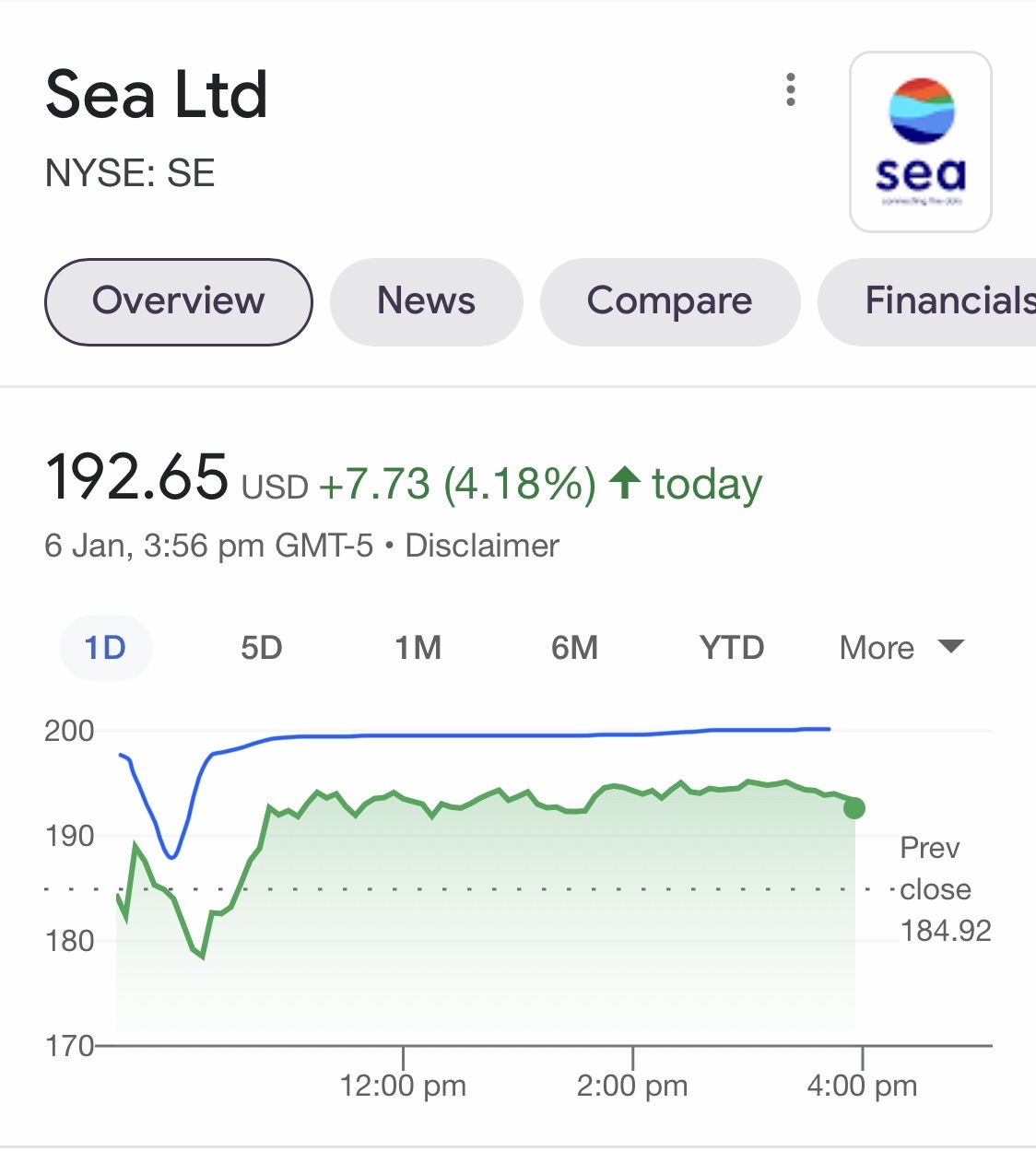
Task: Switch to the News tab
Action: click(426, 301)
